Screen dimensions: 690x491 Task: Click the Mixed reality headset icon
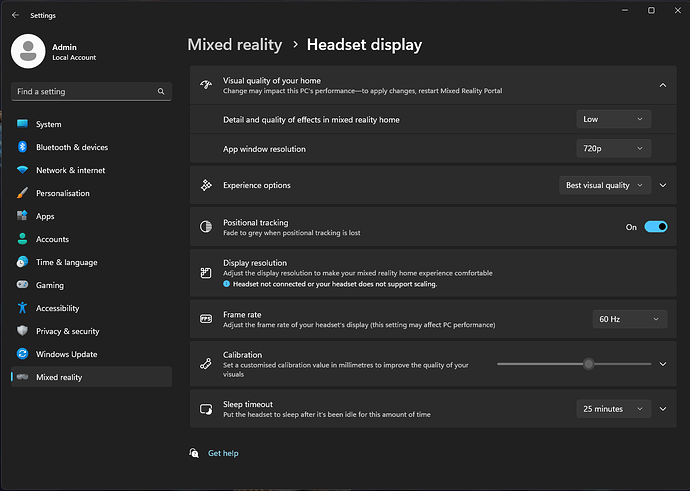click(22, 377)
